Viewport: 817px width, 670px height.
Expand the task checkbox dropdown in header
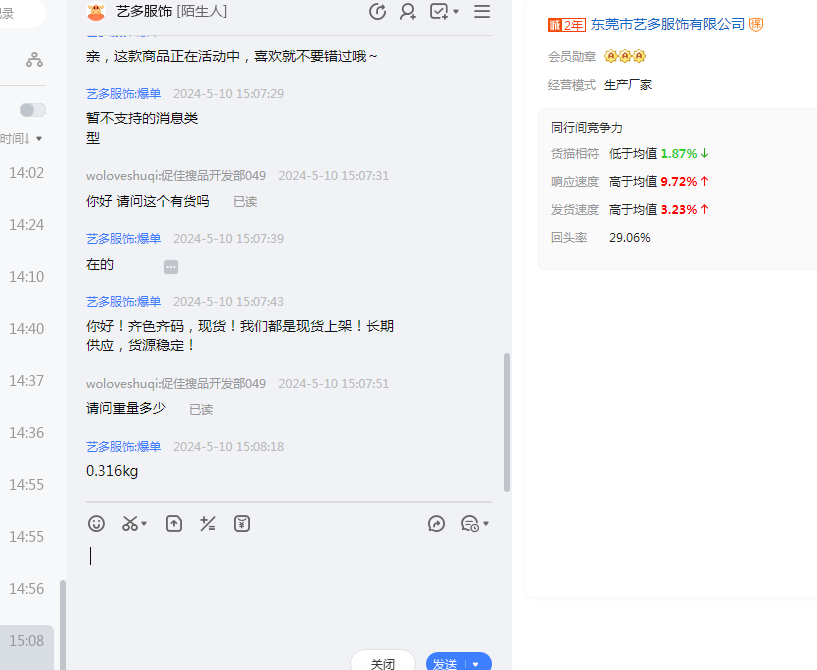pyautogui.click(x=456, y=12)
